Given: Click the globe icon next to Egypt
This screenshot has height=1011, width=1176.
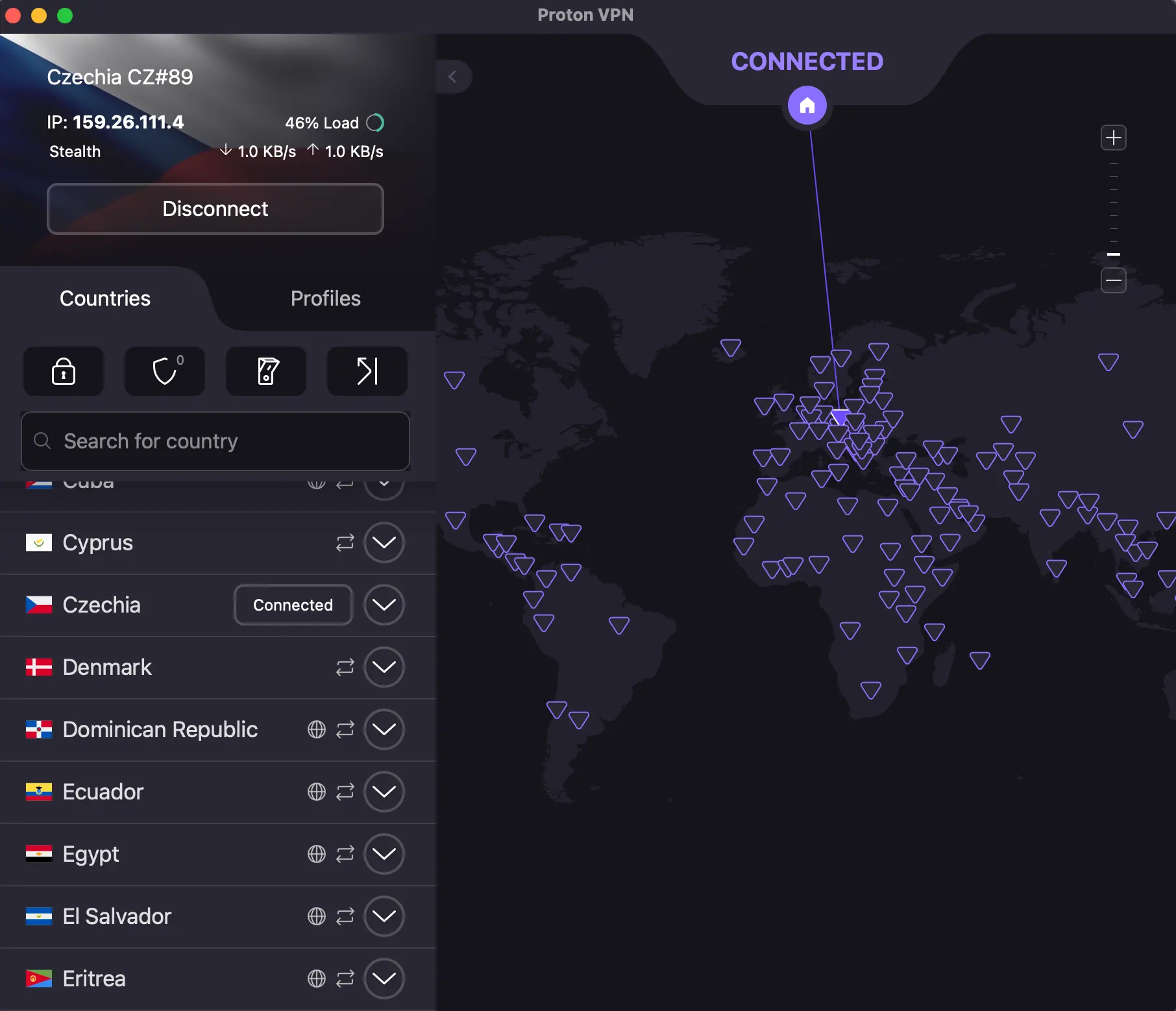Looking at the screenshot, I should point(316,854).
